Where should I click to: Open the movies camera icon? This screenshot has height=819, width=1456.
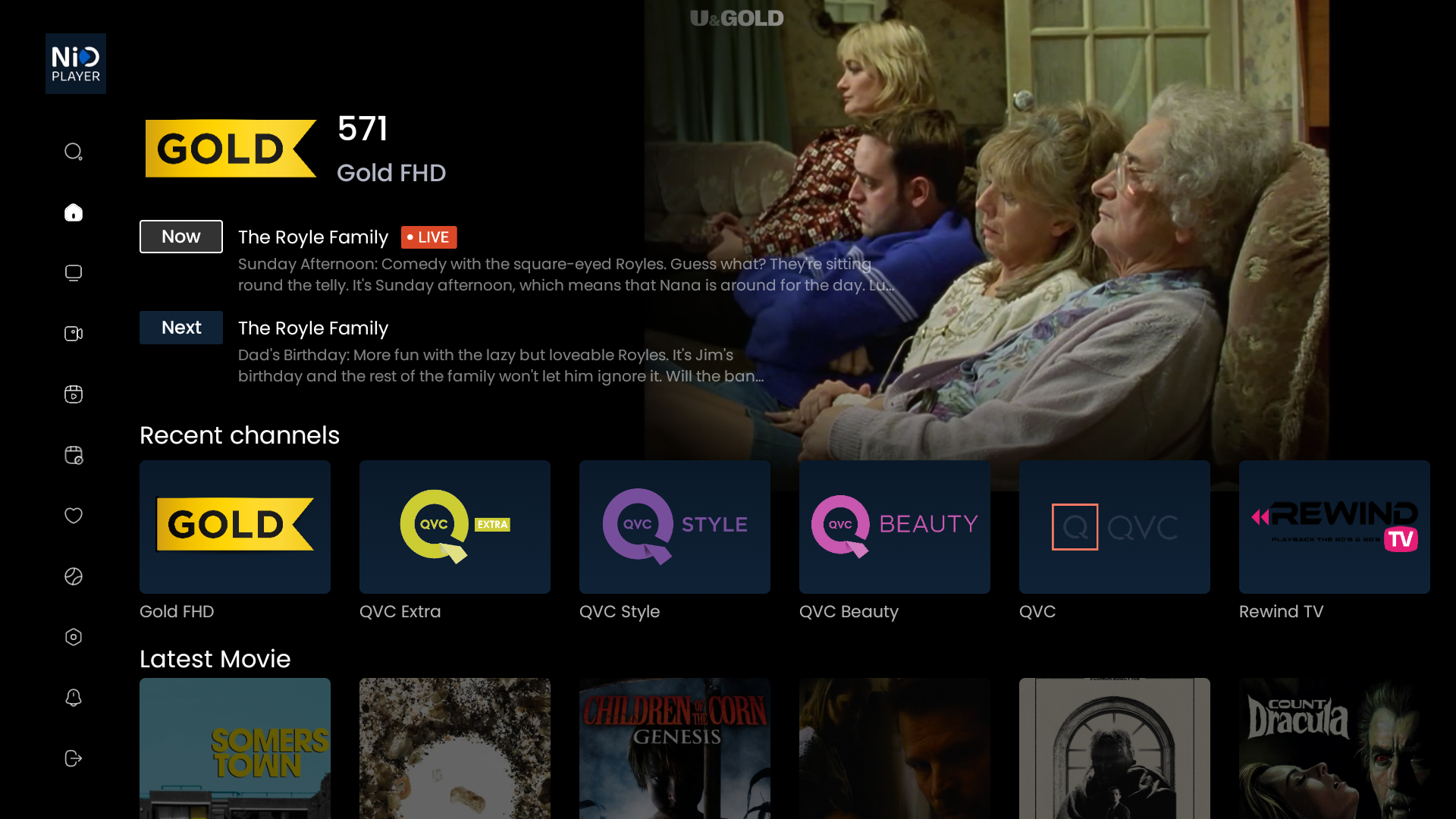click(74, 334)
